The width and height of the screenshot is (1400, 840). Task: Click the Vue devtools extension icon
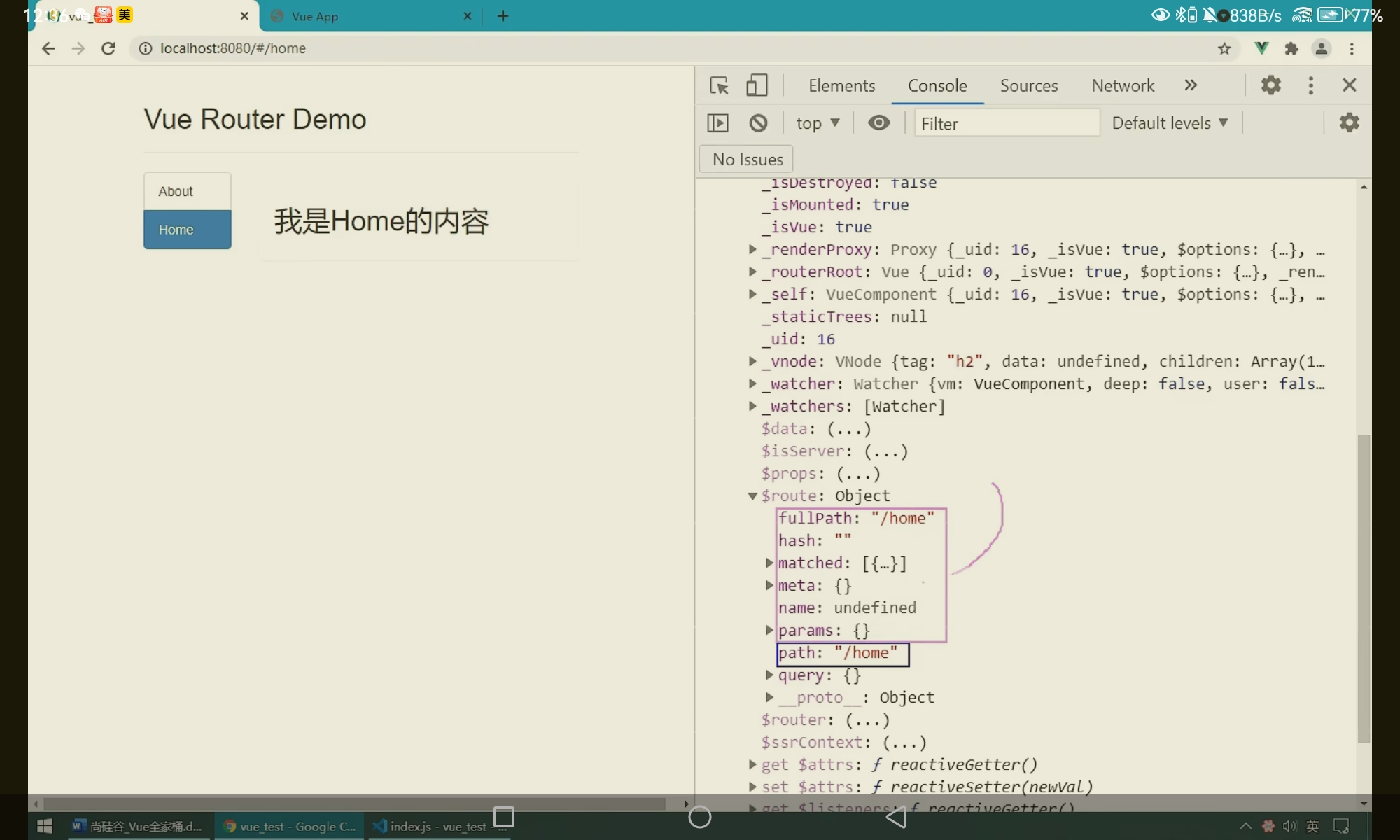click(1261, 48)
